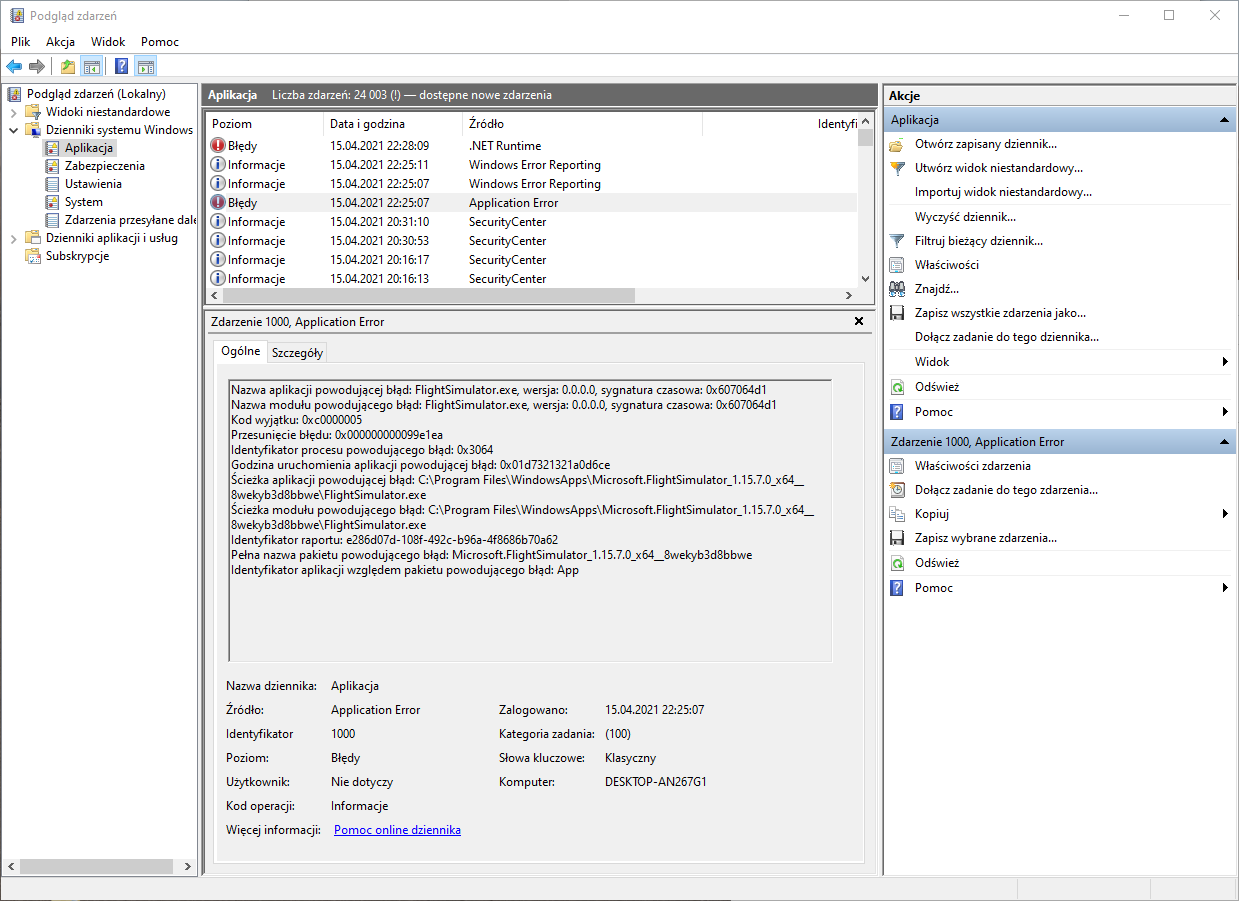
Task: Click the blue Help toolbar icon
Action: click(x=121, y=67)
